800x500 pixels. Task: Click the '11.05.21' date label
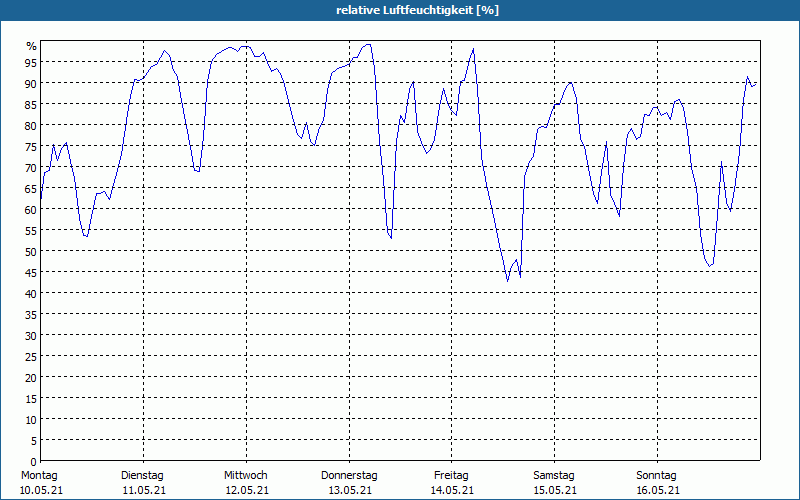pos(144,490)
